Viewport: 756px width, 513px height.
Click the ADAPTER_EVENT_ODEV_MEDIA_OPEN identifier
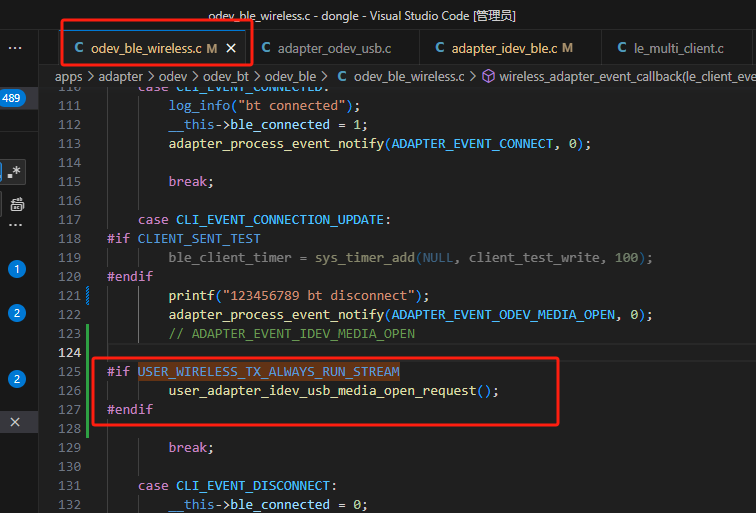(503, 315)
